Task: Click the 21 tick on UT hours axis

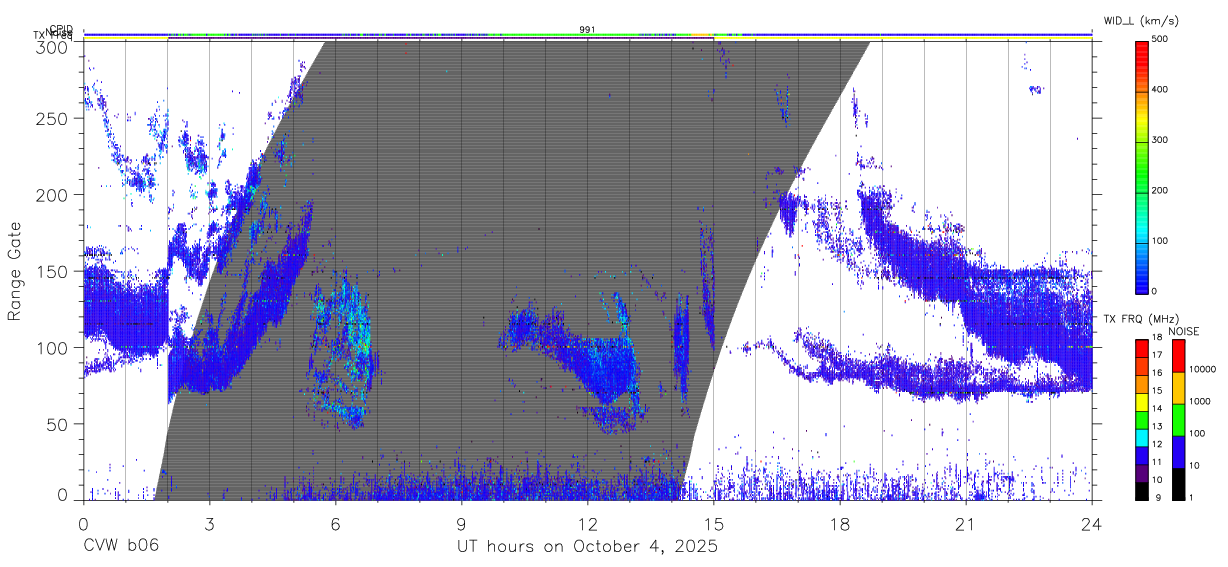Action: tap(966, 524)
